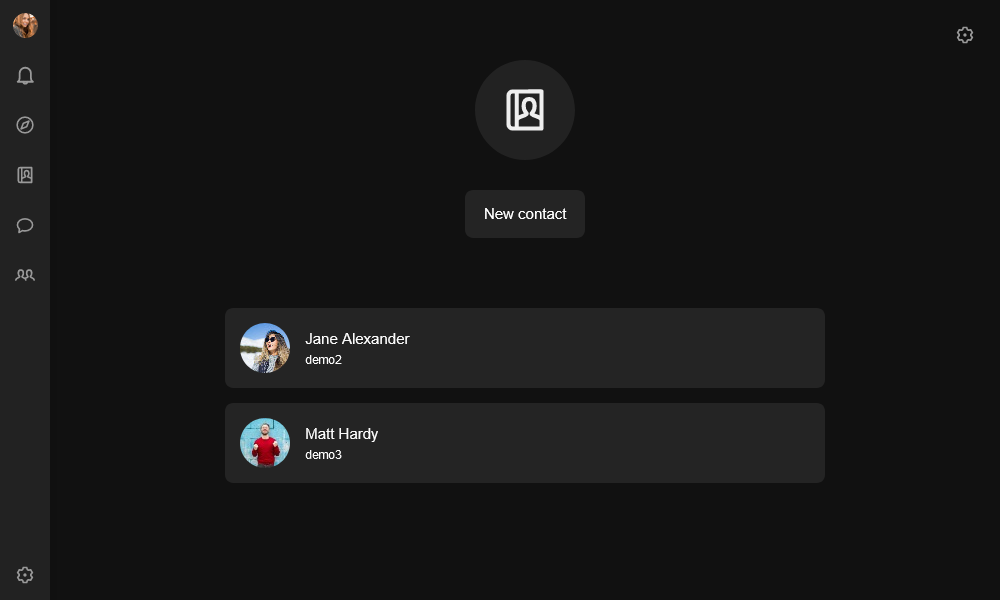Screen dimensions: 1000x600
Task: Select the username demo2
Action: tap(323, 360)
